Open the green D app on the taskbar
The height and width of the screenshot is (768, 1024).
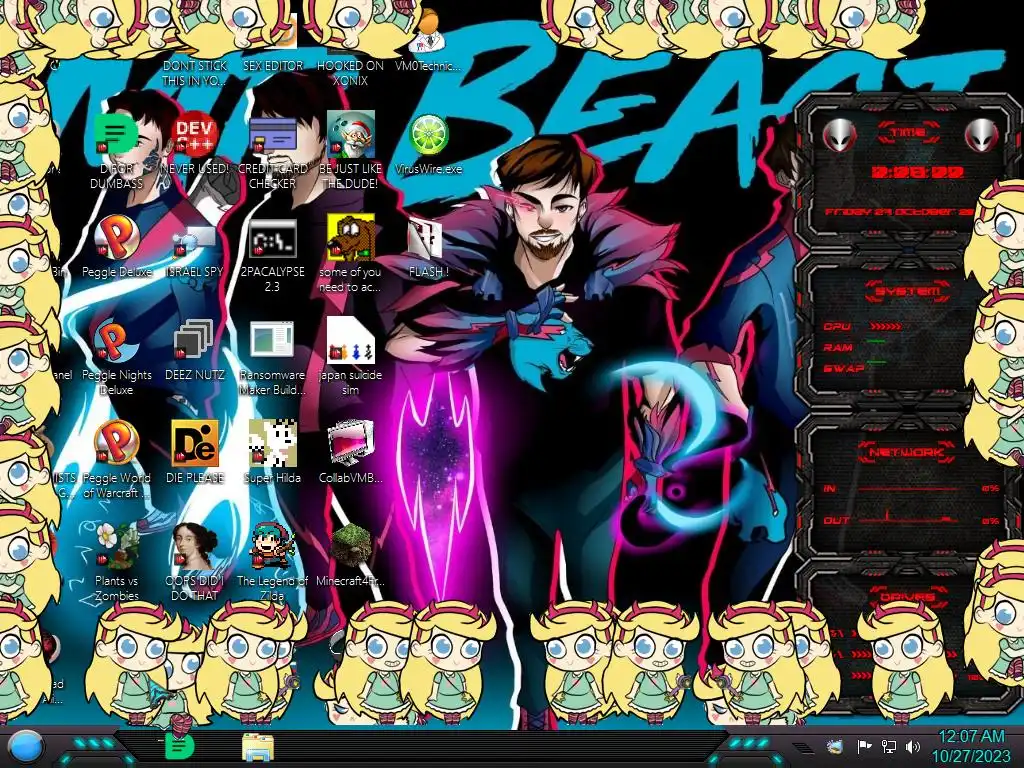pyautogui.click(x=179, y=746)
